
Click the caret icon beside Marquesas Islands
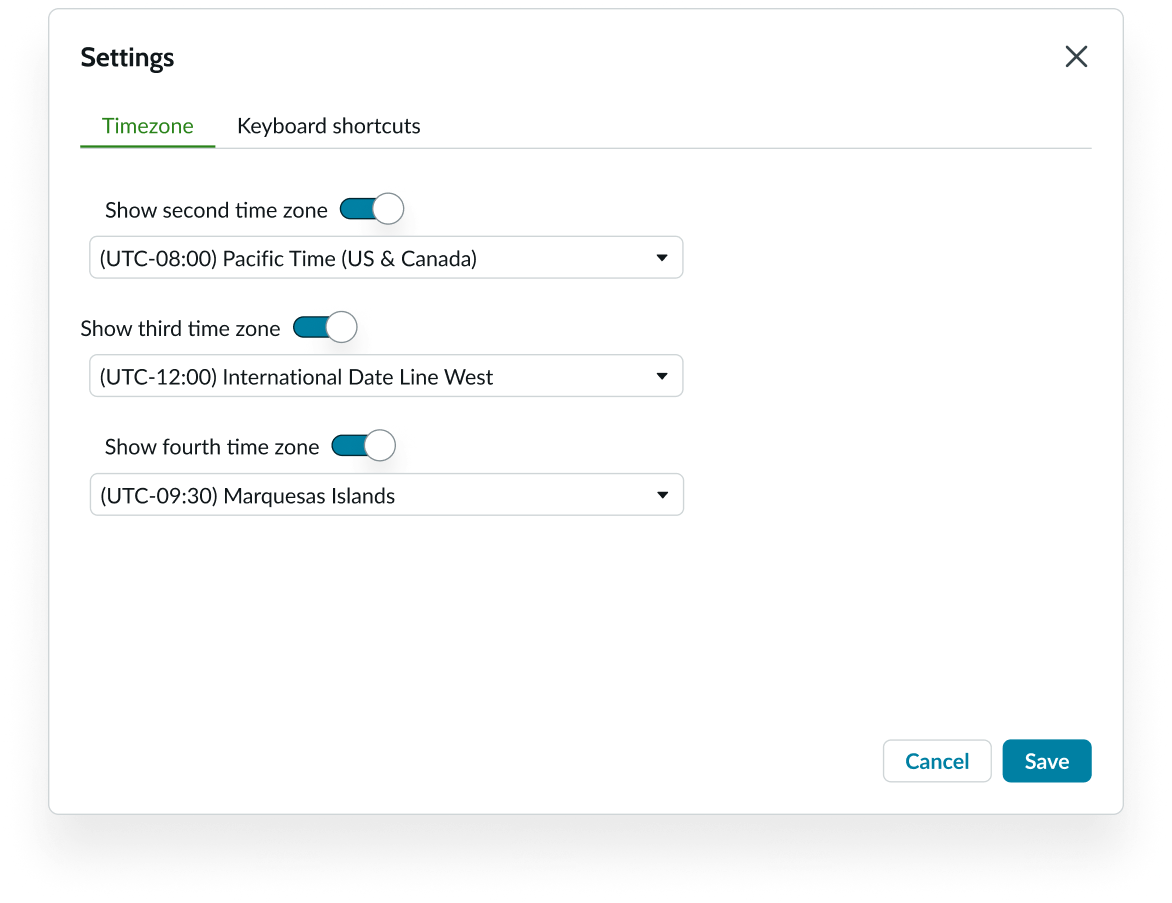[662, 494]
